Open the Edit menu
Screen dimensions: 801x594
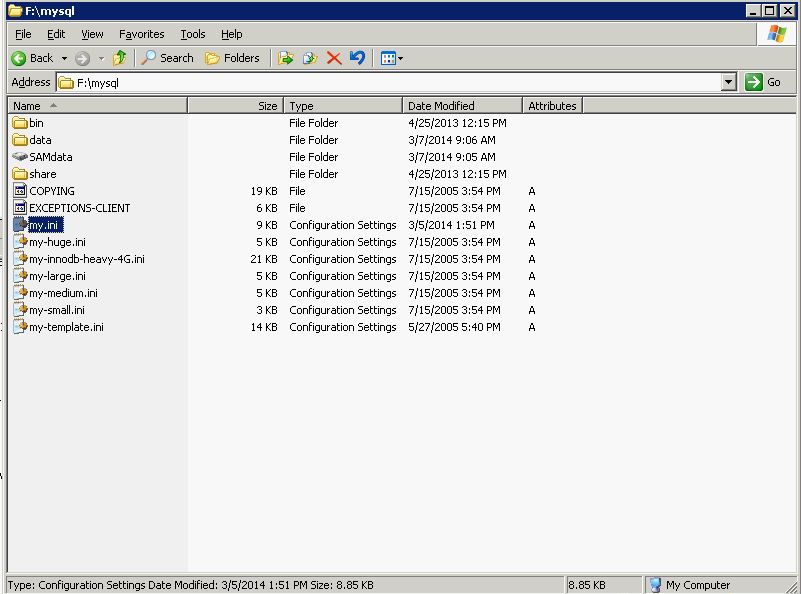56,34
